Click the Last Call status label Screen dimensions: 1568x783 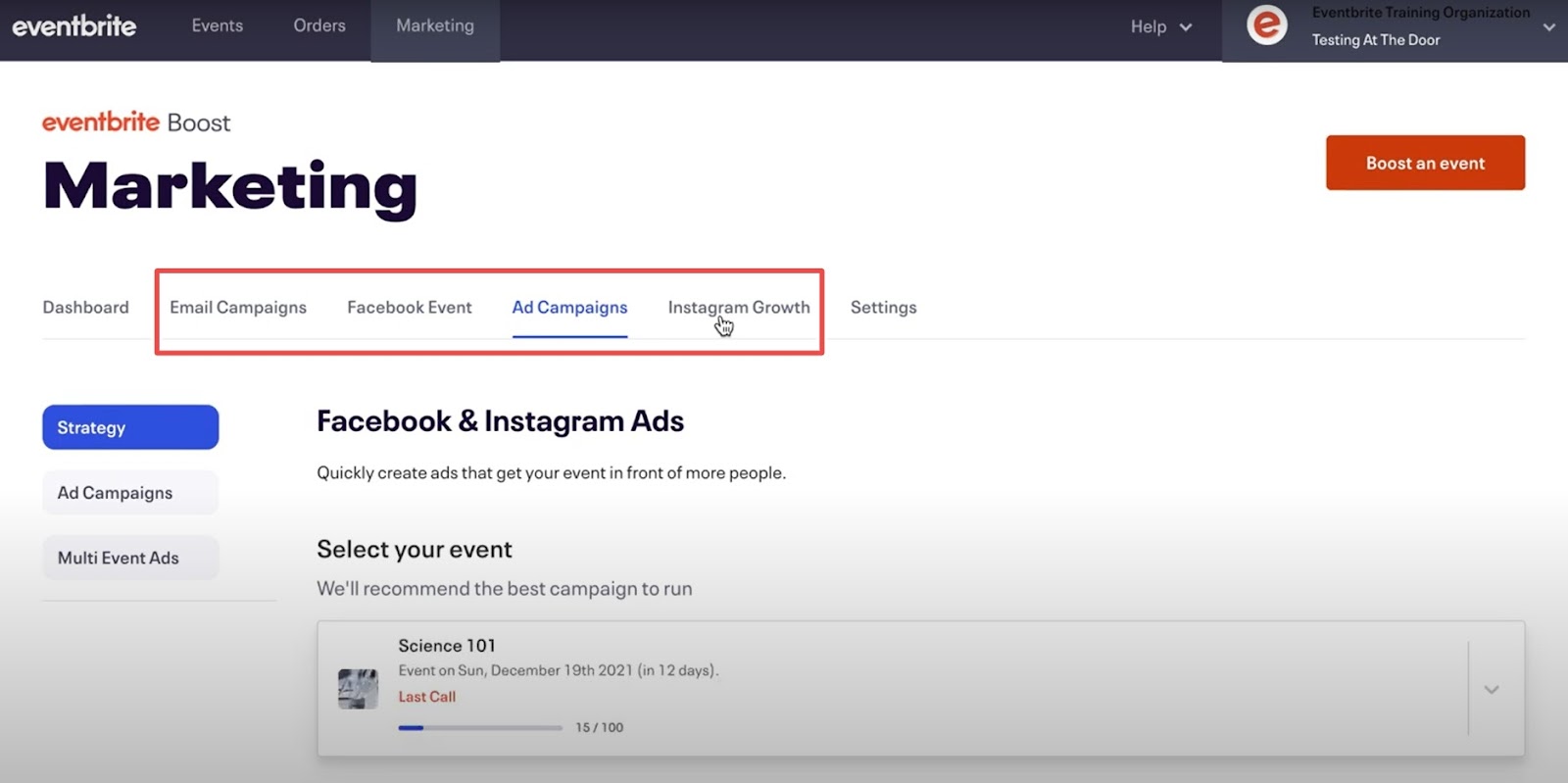tap(427, 697)
